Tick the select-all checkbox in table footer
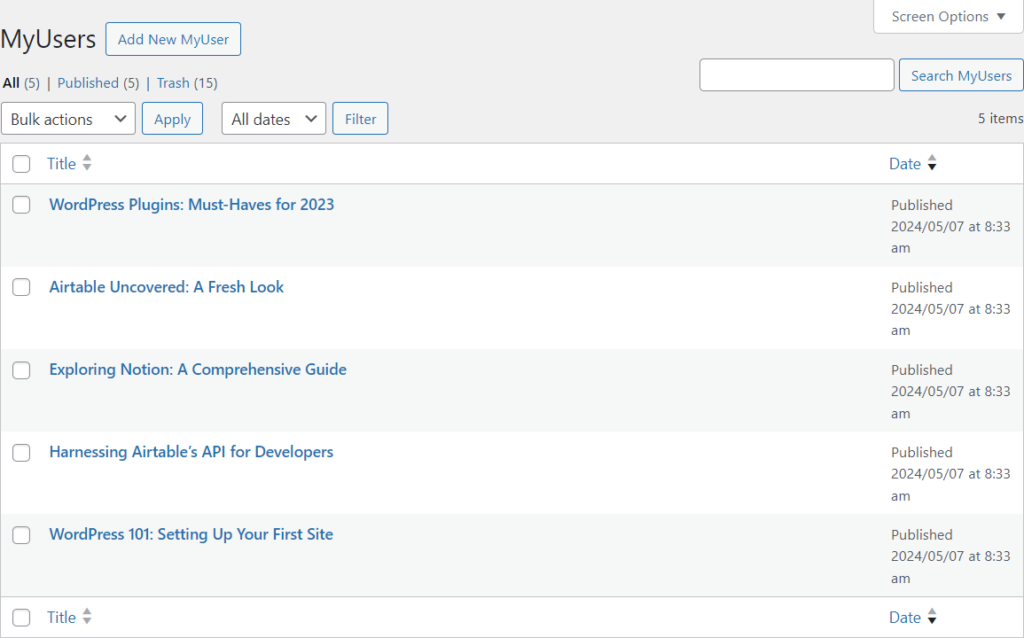1024x638 pixels. tap(22, 618)
